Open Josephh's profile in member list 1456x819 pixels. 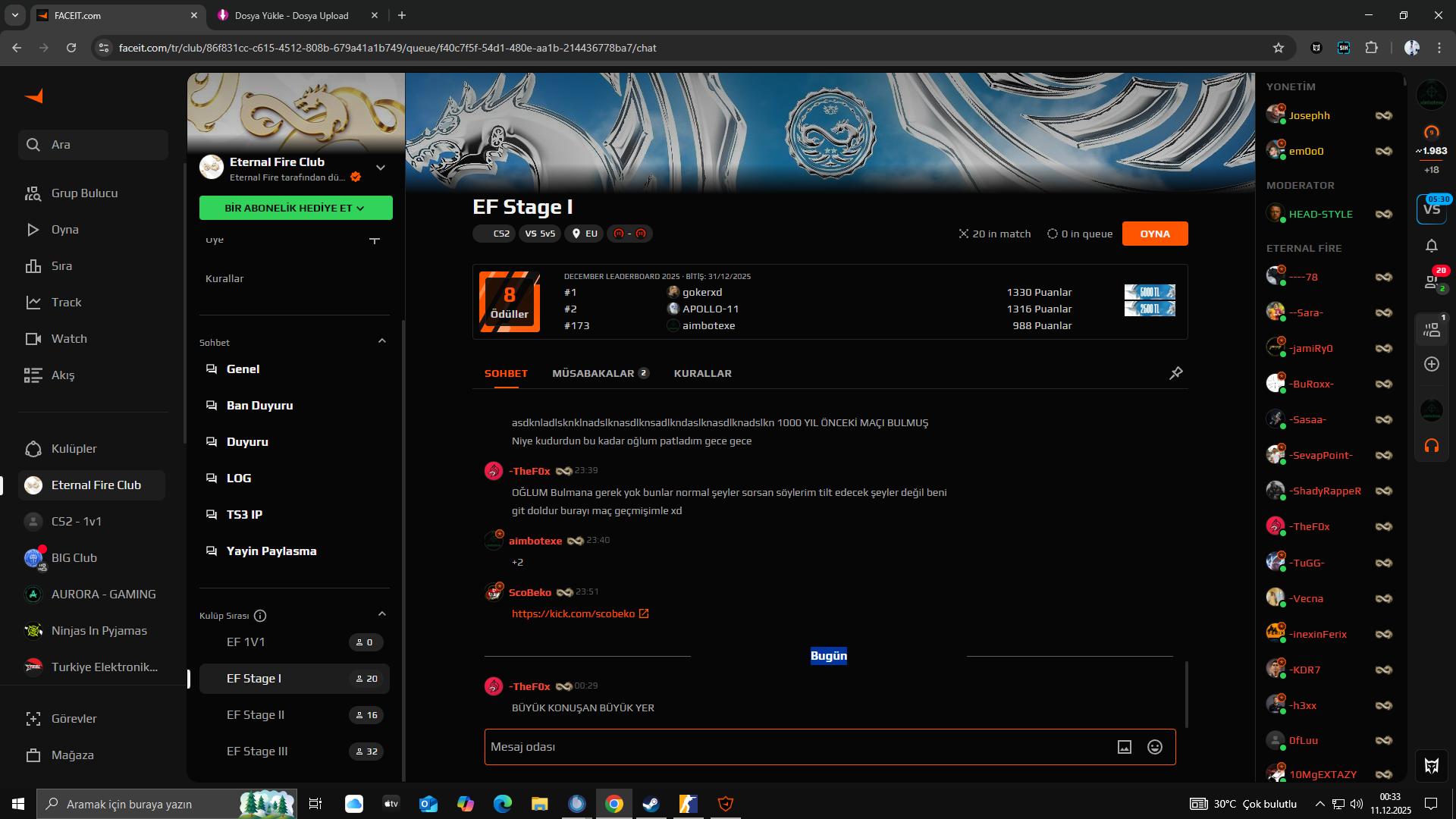tap(1309, 115)
